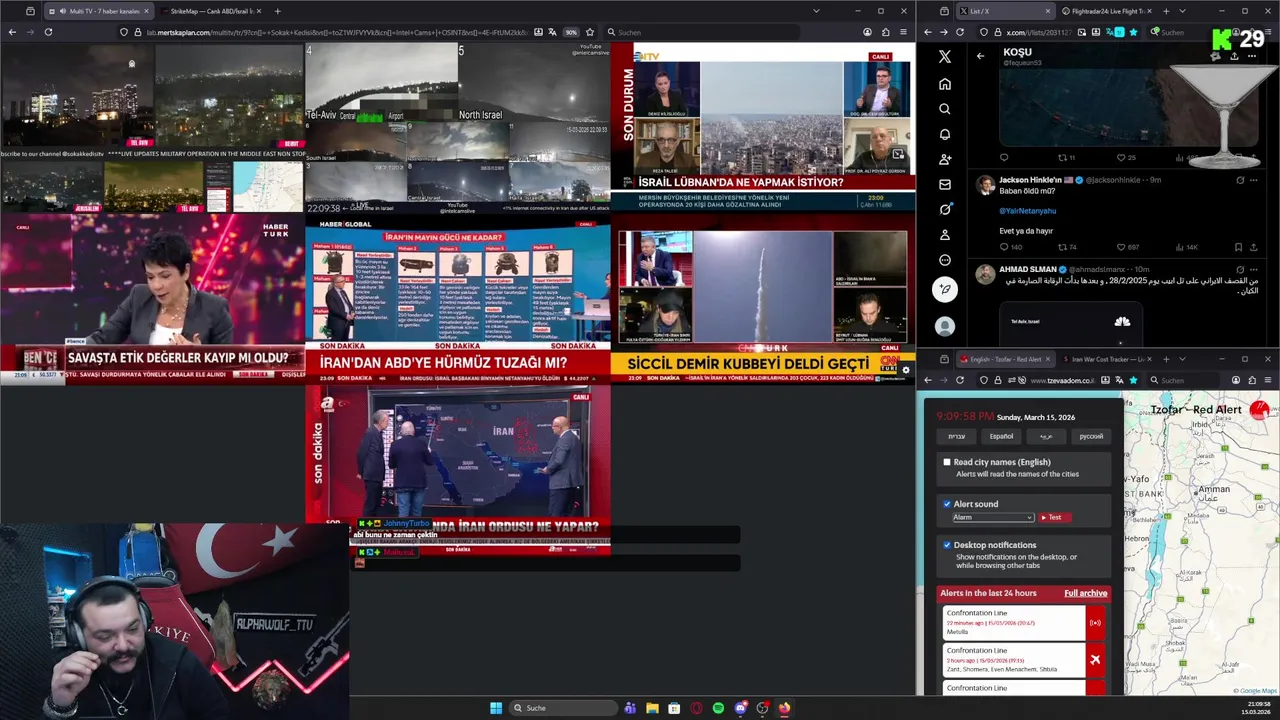Screen dimensions: 1280x720
Task: Select the NTV İsrail Lübnan stream tile
Action: pyautogui.click(x=763, y=126)
